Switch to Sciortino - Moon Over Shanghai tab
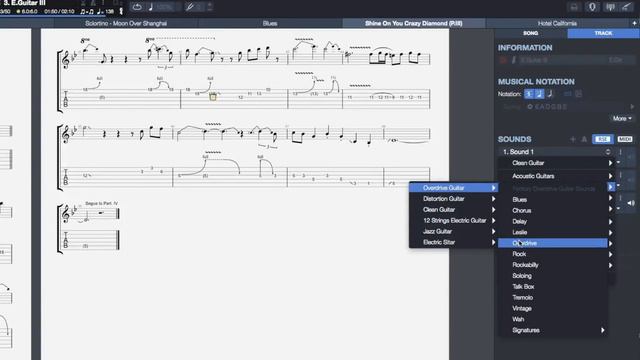The height and width of the screenshot is (360, 640). tap(126, 23)
